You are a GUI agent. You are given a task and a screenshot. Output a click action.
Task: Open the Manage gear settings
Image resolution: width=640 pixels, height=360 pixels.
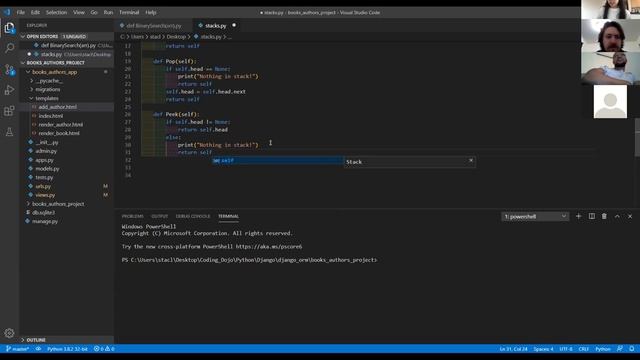[9, 333]
